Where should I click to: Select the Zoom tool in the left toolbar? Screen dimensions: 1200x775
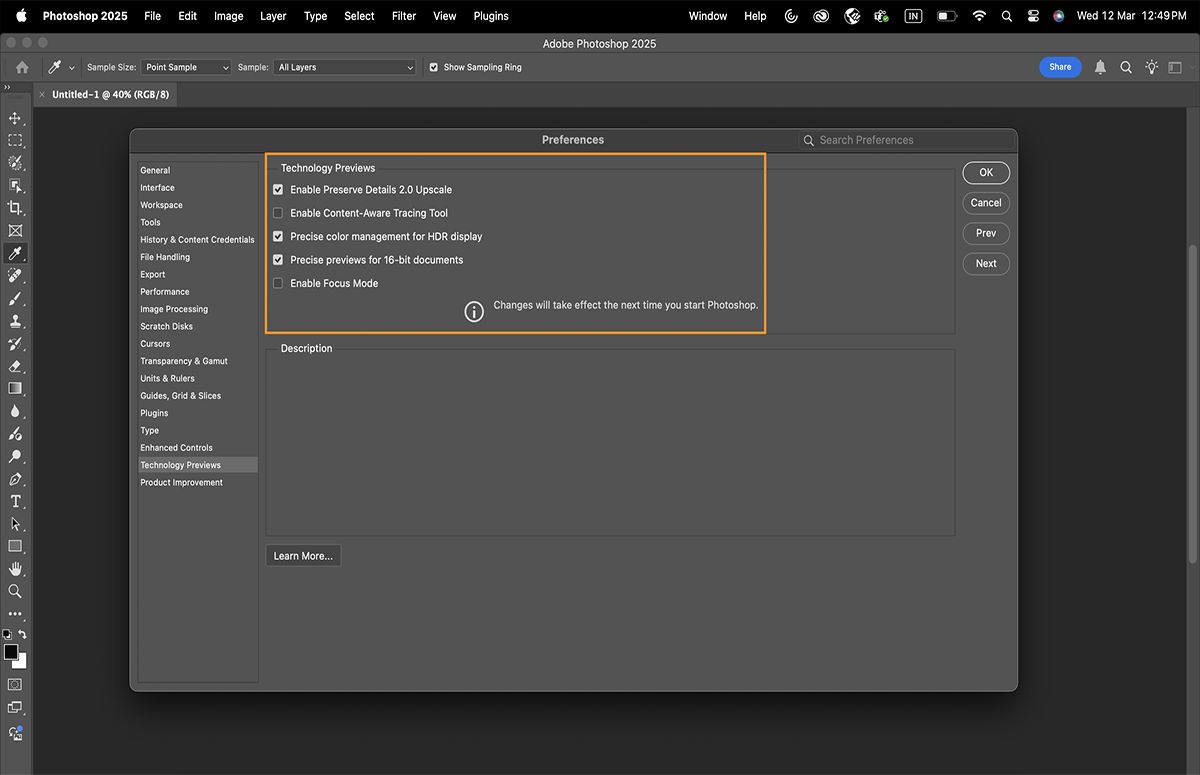click(15, 591)
